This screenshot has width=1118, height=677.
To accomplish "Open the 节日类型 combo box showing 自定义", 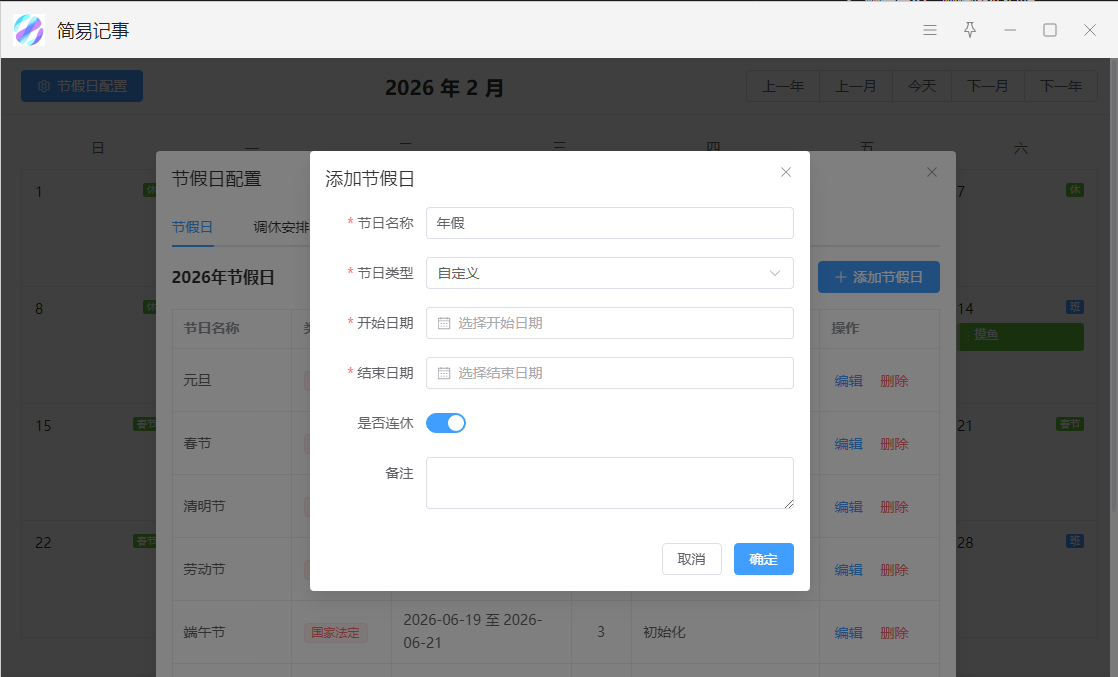I will coord(600,273).
